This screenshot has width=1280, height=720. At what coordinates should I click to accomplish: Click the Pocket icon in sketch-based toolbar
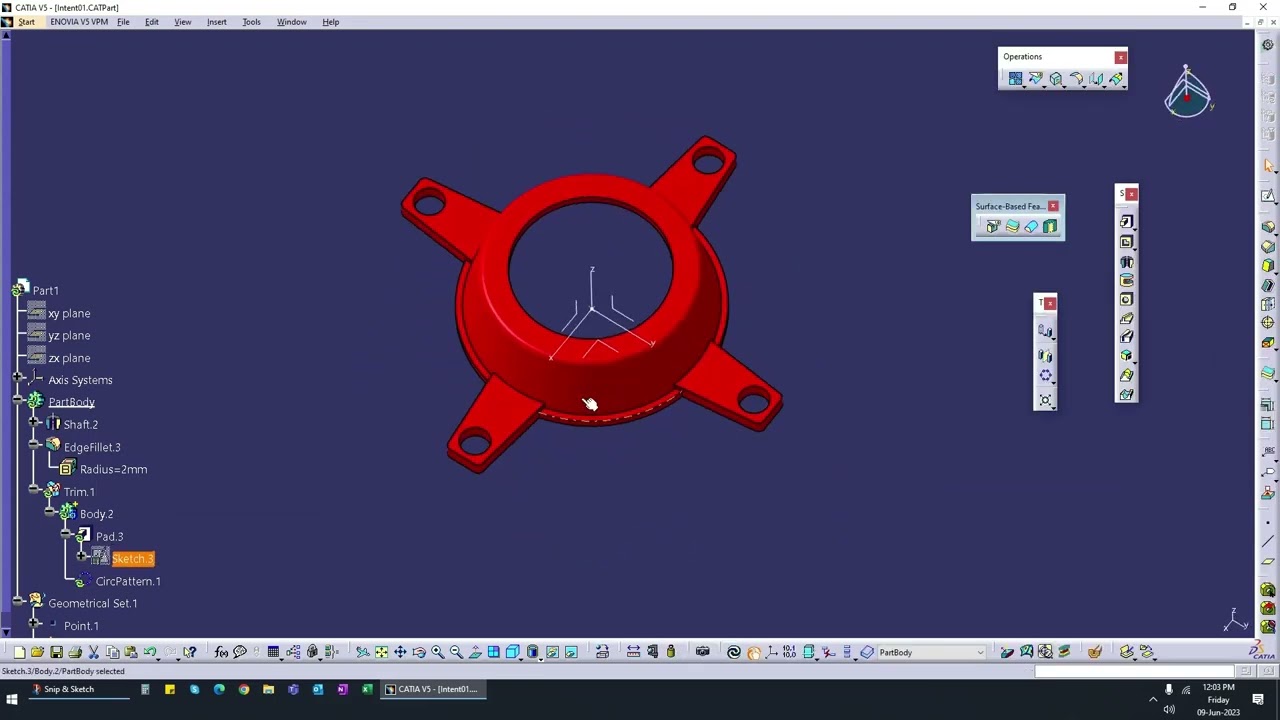pyautogui.click(x=1126, y=242)
